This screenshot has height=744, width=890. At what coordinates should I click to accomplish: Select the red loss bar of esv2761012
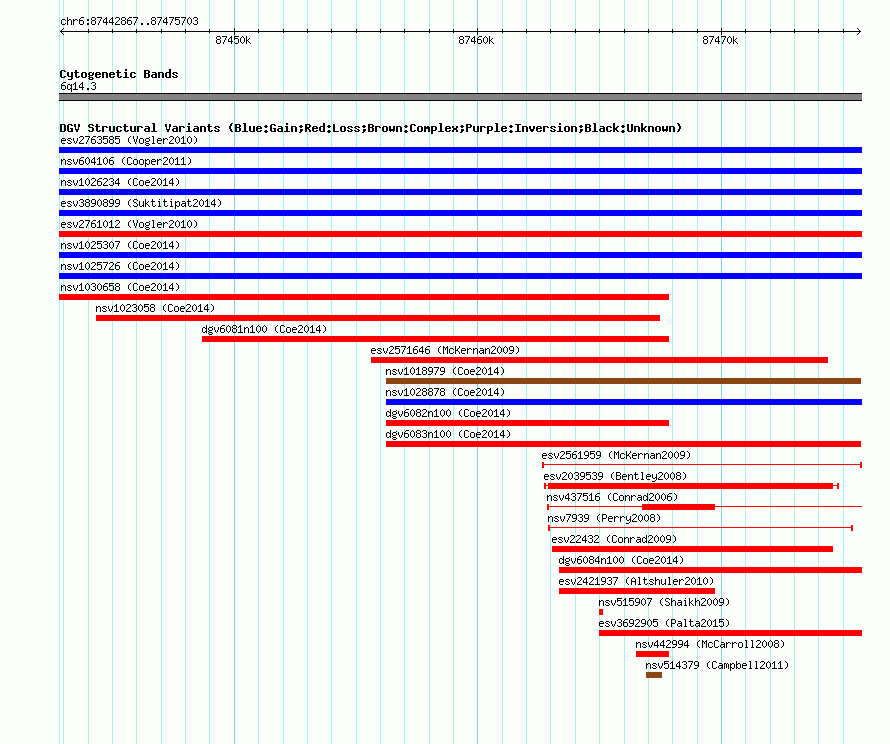[460, 234]
